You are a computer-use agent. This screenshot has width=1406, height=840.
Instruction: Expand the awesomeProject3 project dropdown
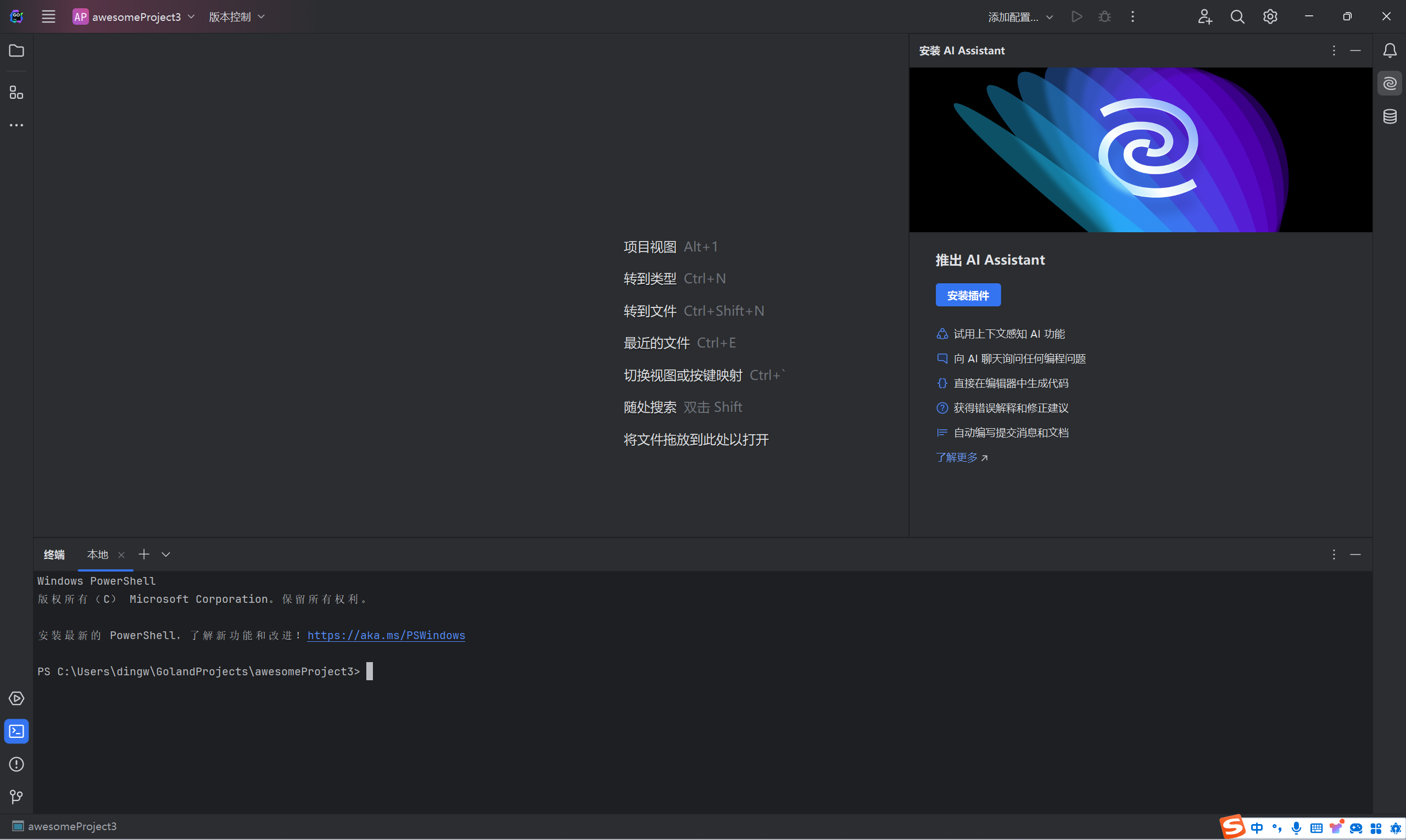(135, 16)
